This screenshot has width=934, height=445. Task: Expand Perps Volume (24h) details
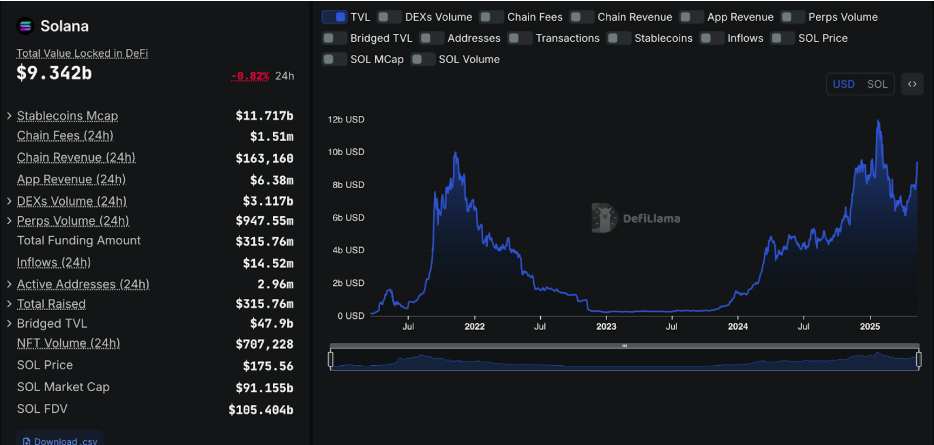9,221
